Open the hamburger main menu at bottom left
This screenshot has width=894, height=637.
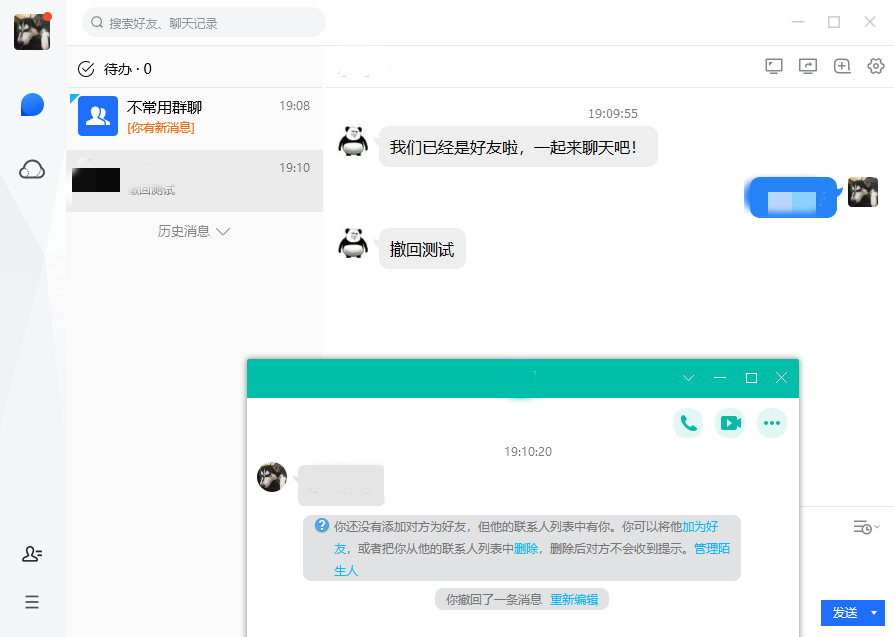[32, 602]
